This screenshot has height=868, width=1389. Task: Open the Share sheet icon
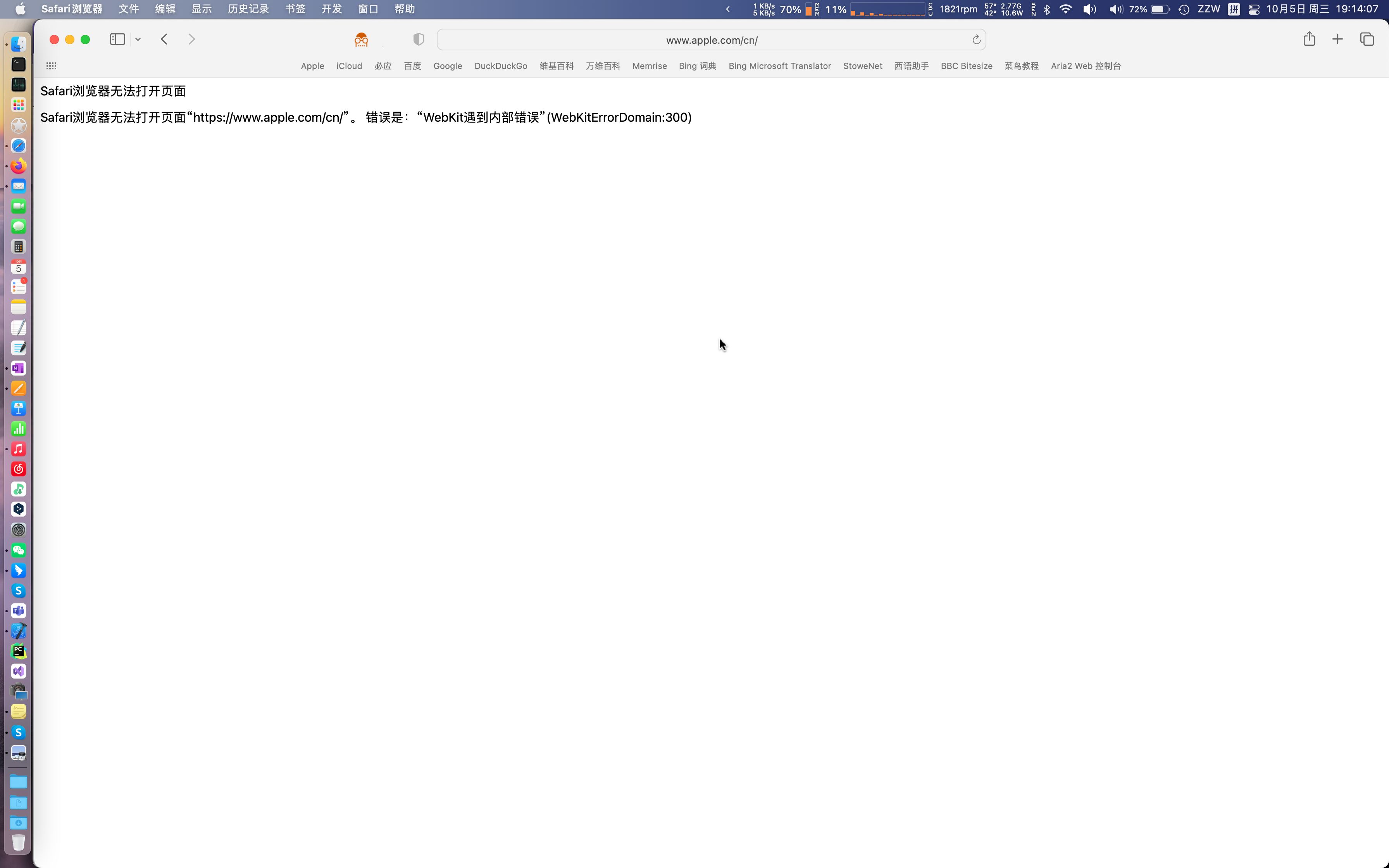tap(1309, 39)
